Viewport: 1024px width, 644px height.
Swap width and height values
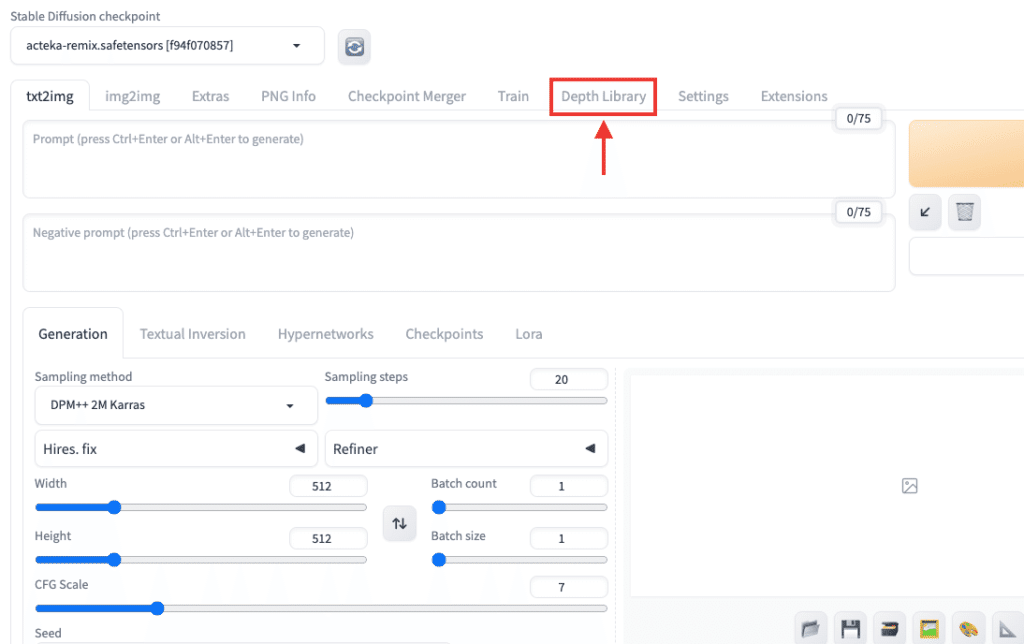click(x=399, y=523)
